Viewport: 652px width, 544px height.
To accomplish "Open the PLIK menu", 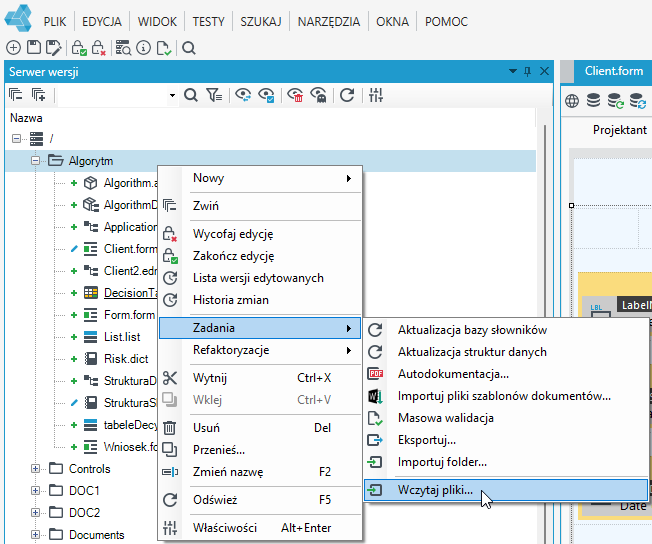I will 55,21.
